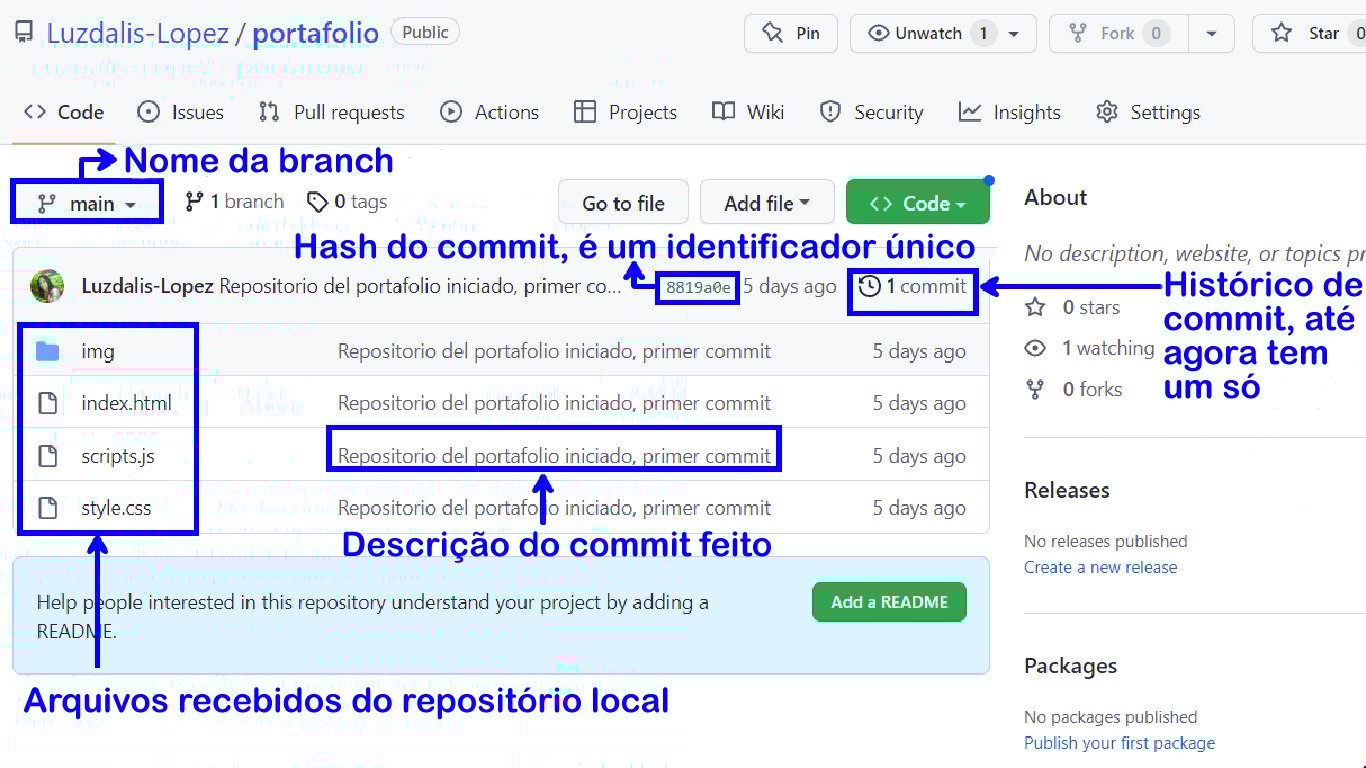This screenshot has width=1366, height=768.
Task: Click the 1 watching link
Action: (1108, 348)
